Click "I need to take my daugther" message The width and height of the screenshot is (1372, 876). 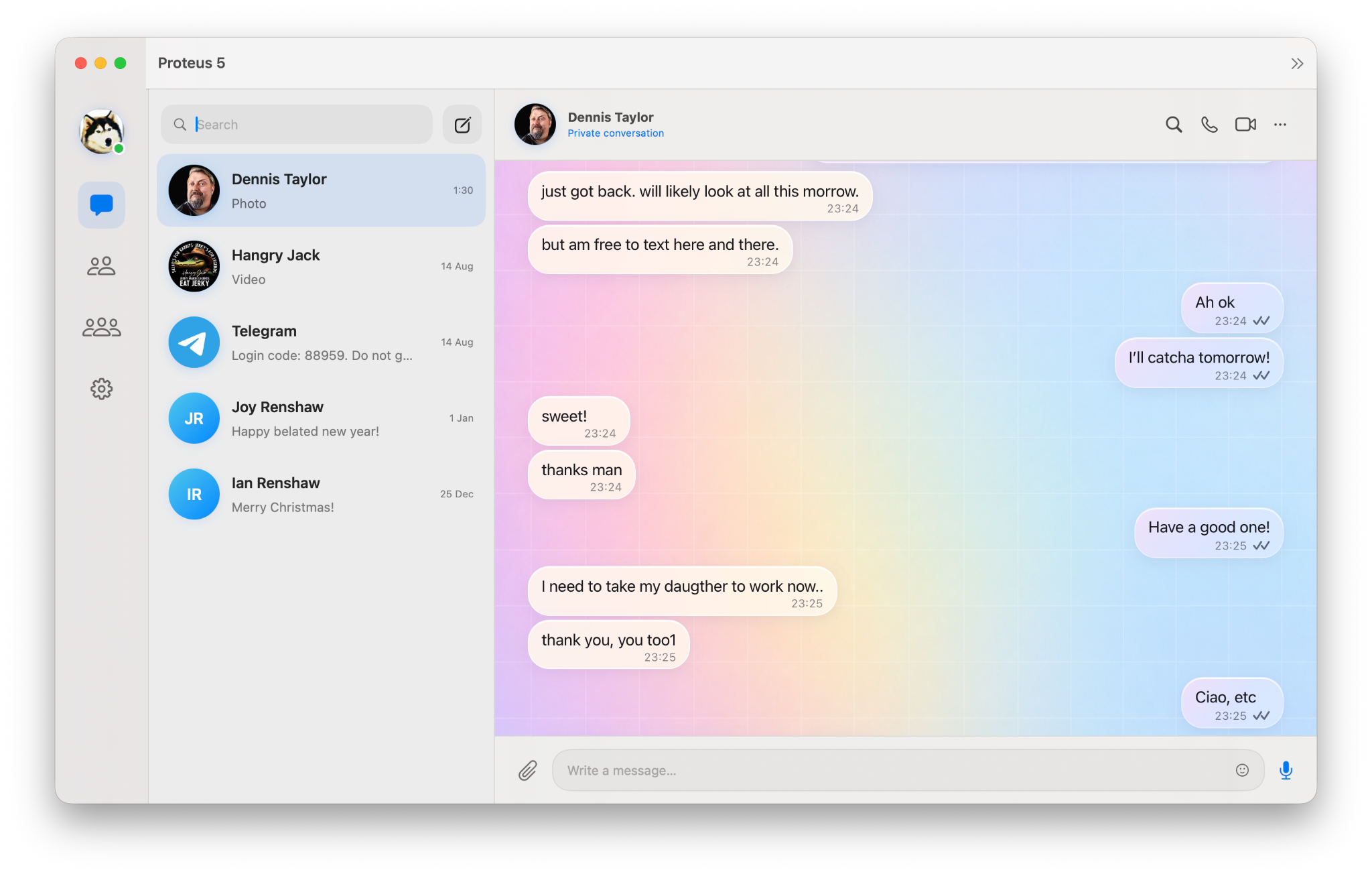coord(682,592)
